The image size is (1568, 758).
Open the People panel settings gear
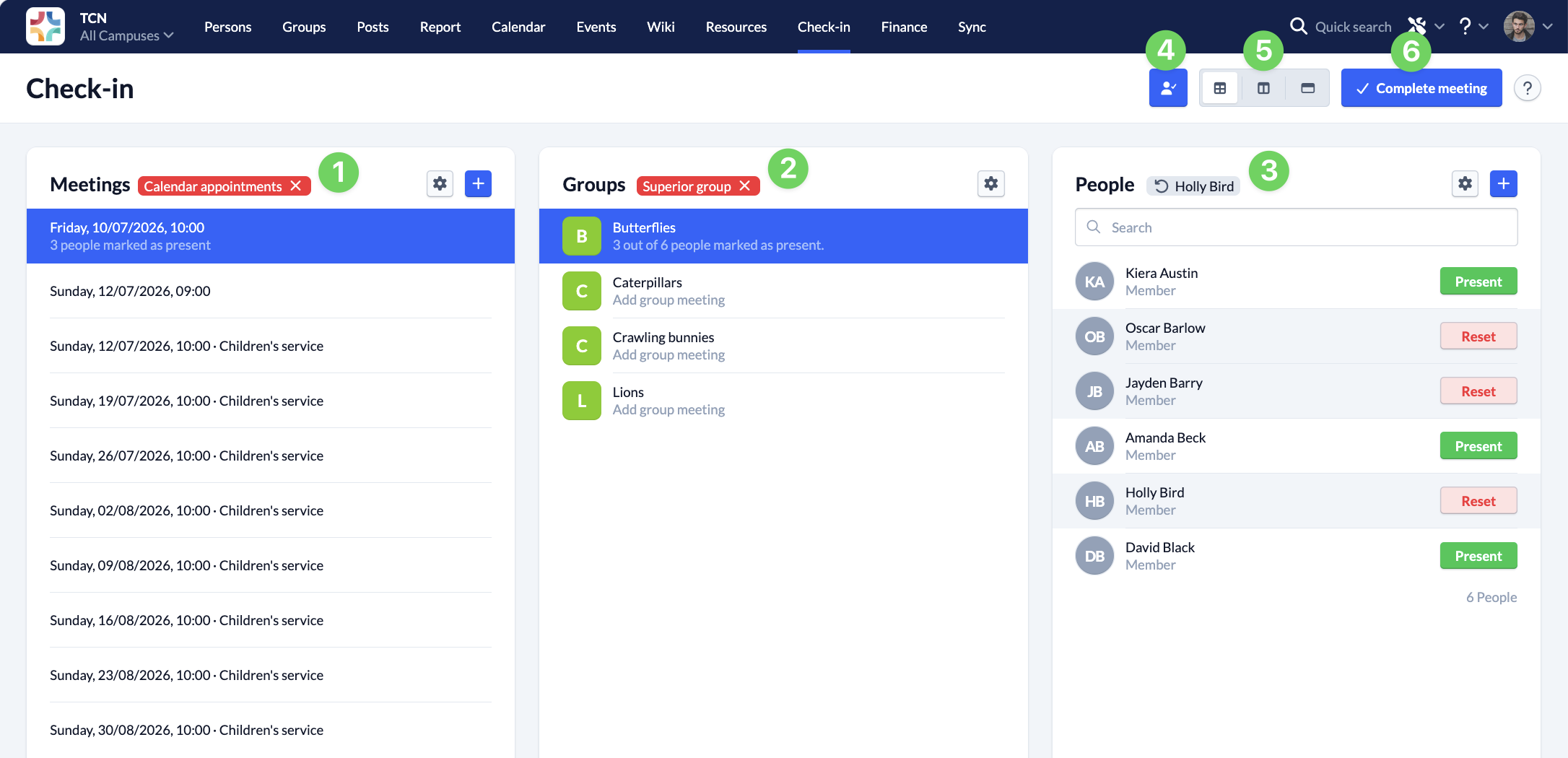[1465, 184]
